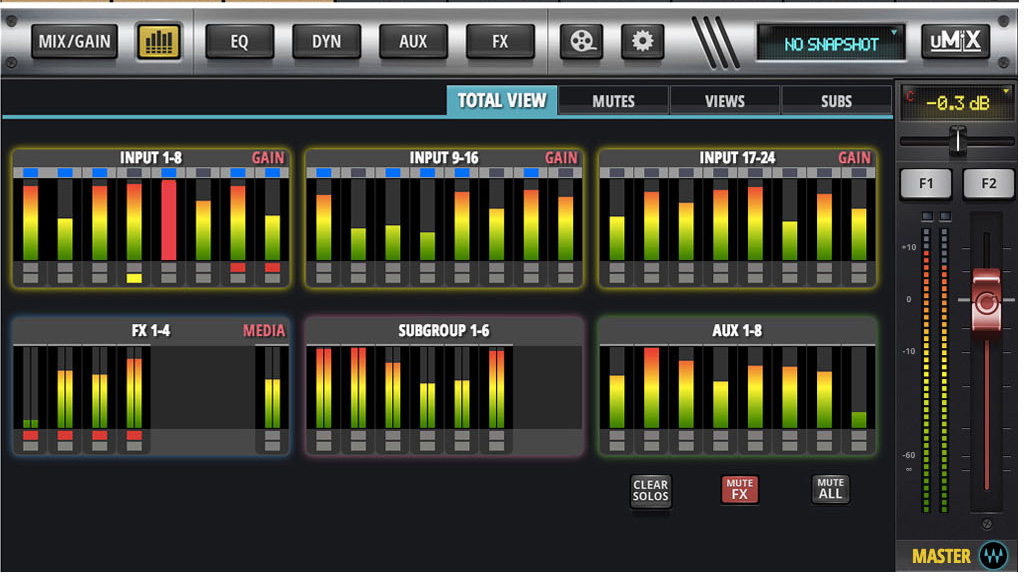
Task: Click the uMIX logo button
Action: coord(954,42)
